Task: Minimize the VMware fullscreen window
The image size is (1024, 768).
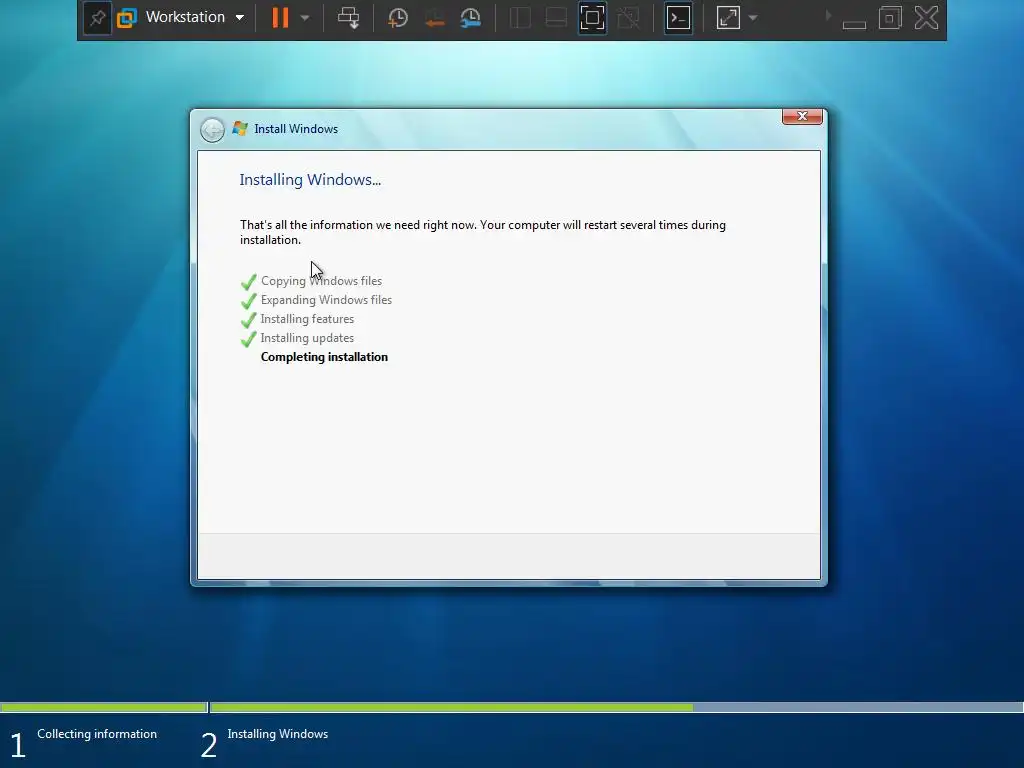Action: 854,23
